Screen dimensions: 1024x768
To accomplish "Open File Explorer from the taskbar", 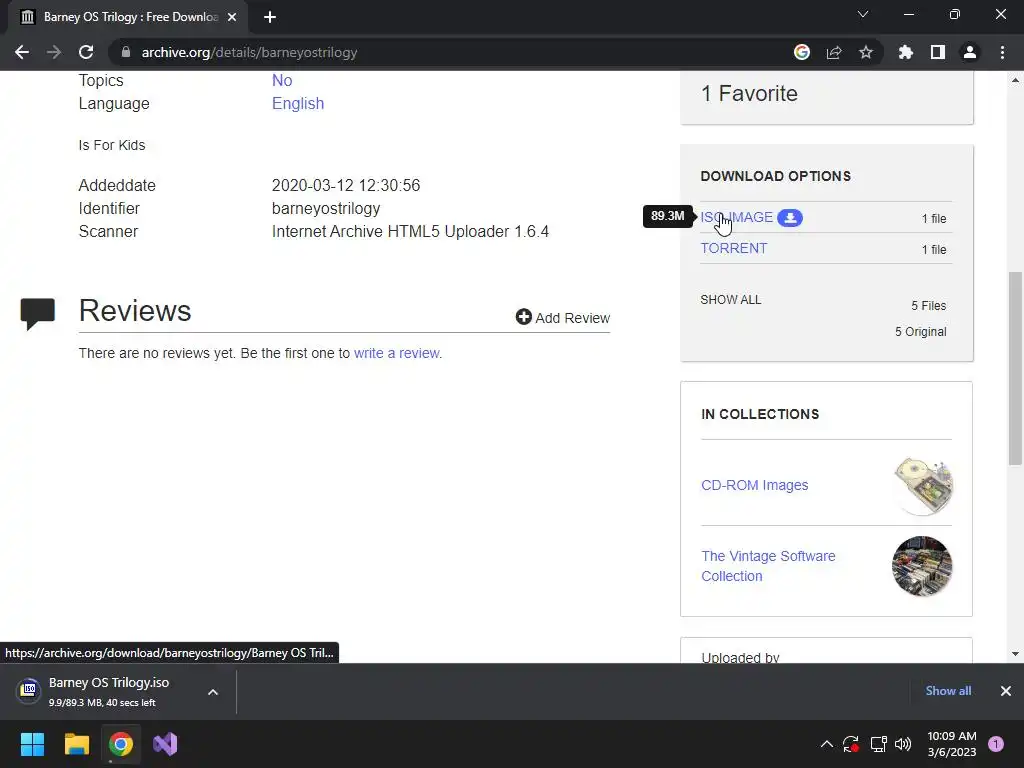I will [76, 744].
